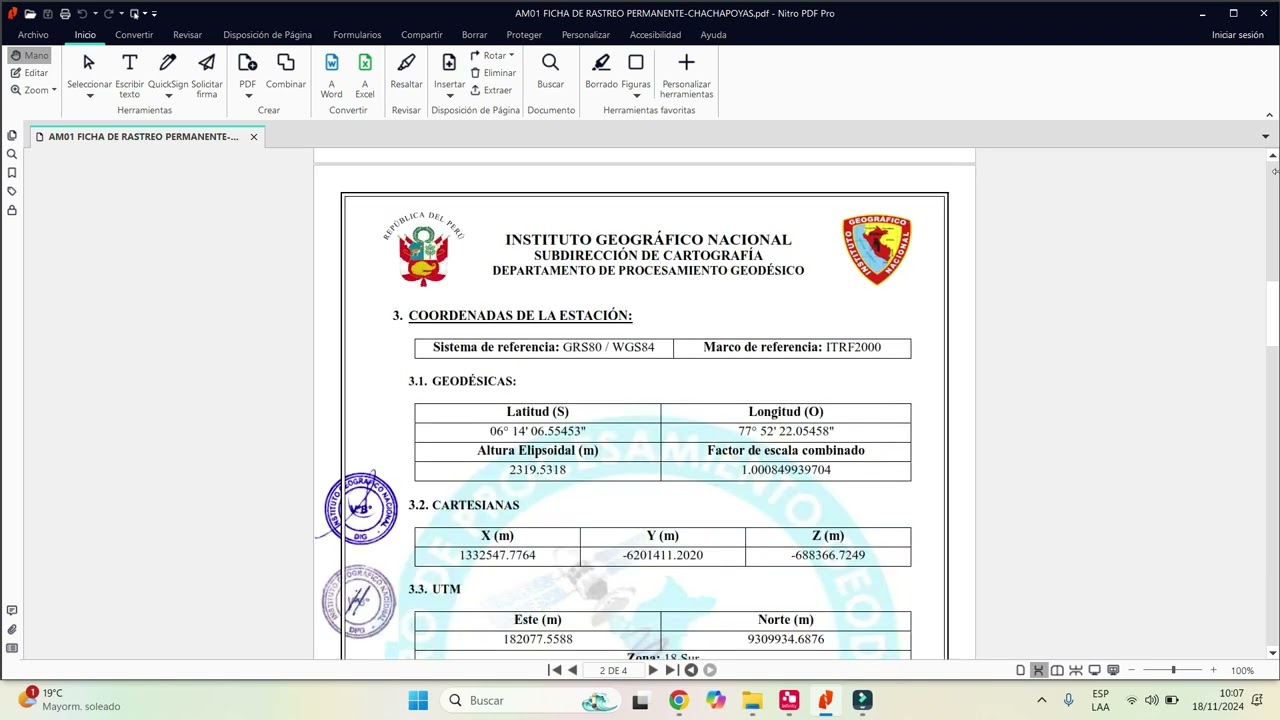Select continuous page view mode
This screenshot has height=720, width=1280.
pos(1039,671)
